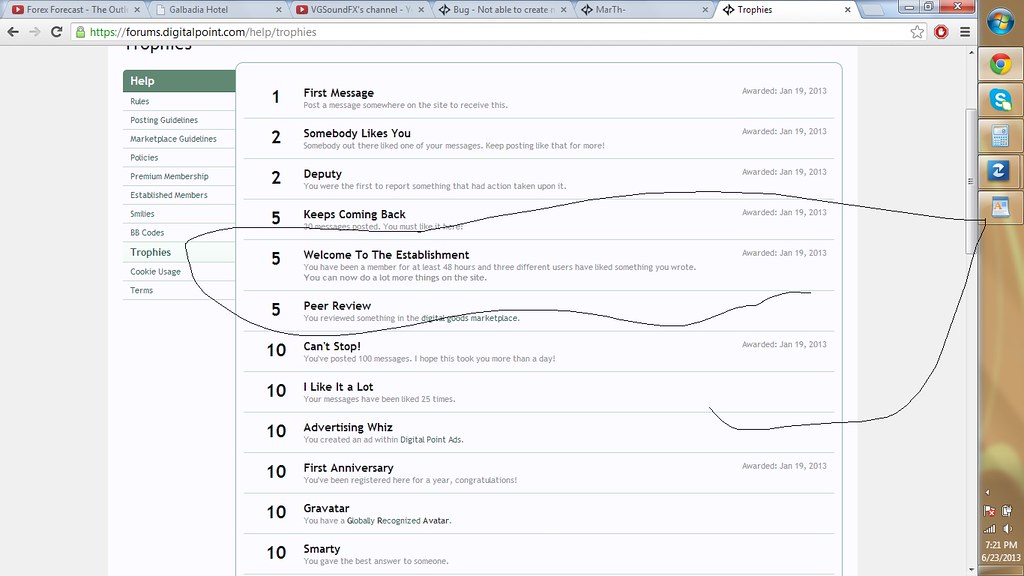Follow the Globally Recognized Avatar link

tap(398, 520)
